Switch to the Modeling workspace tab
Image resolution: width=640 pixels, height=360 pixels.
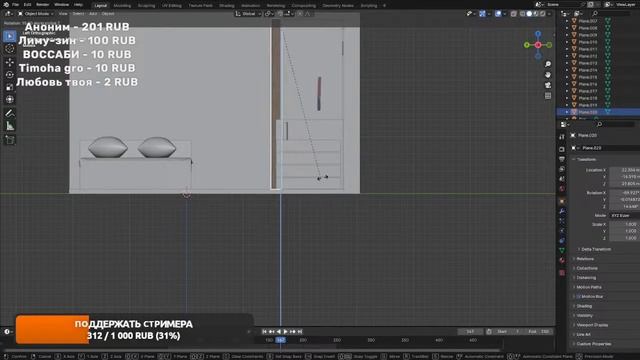(x=122, y=6)
